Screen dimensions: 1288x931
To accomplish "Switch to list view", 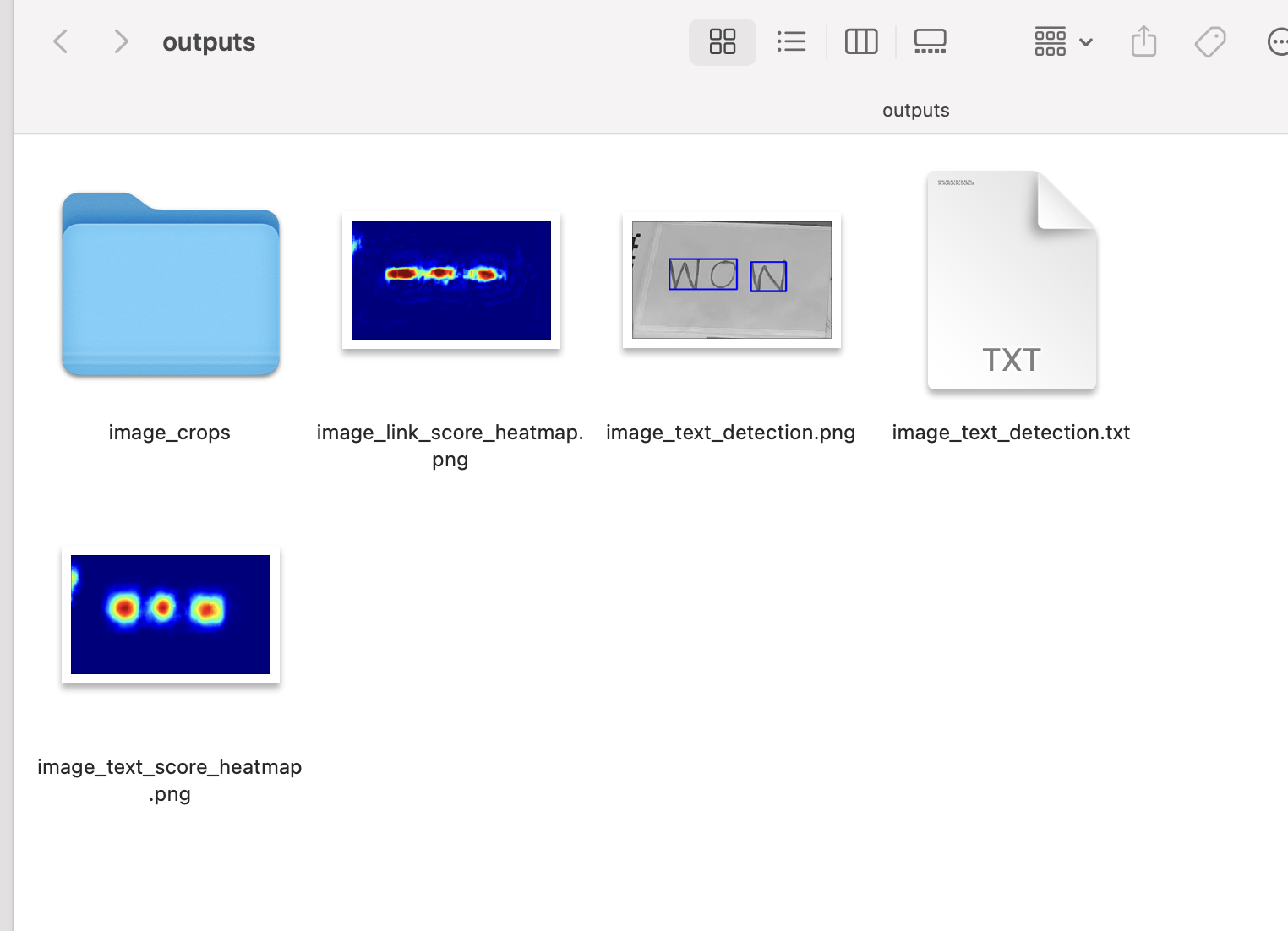I will [791, 41].
